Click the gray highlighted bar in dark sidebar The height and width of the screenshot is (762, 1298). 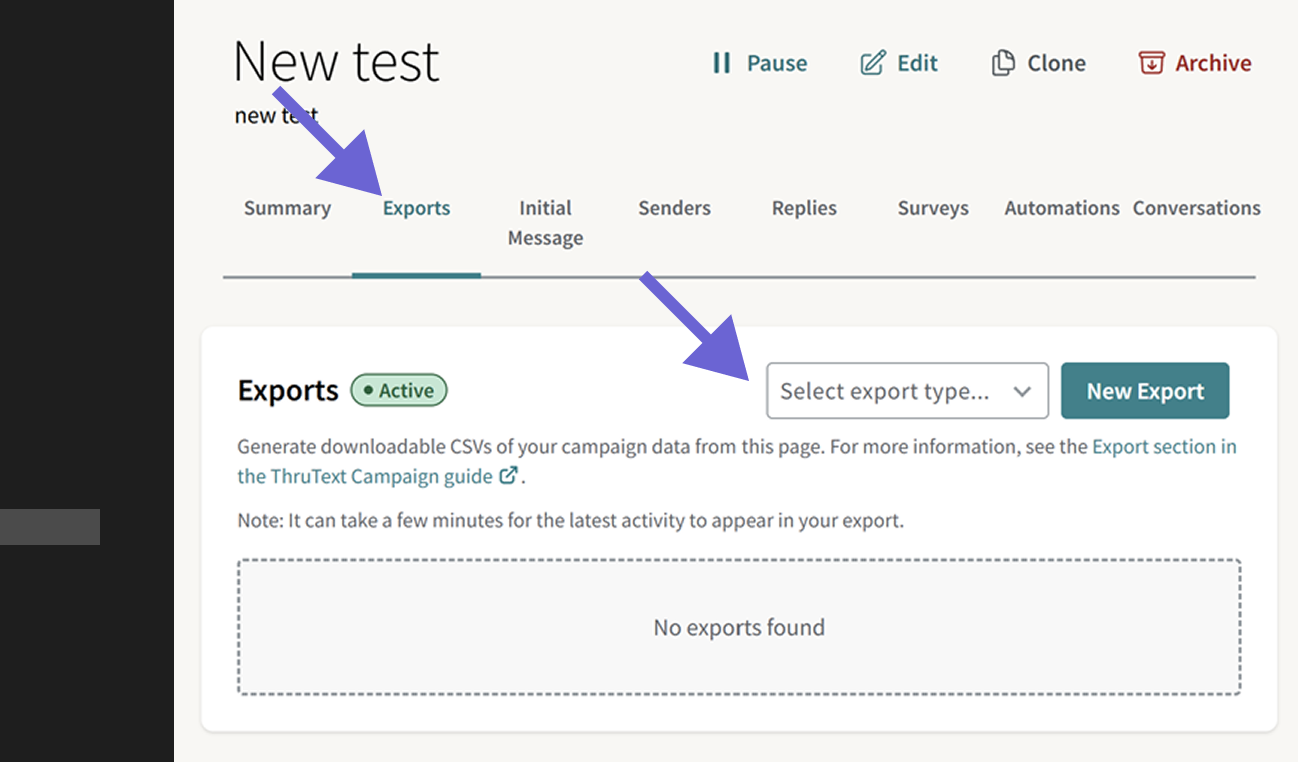(50, 527)
